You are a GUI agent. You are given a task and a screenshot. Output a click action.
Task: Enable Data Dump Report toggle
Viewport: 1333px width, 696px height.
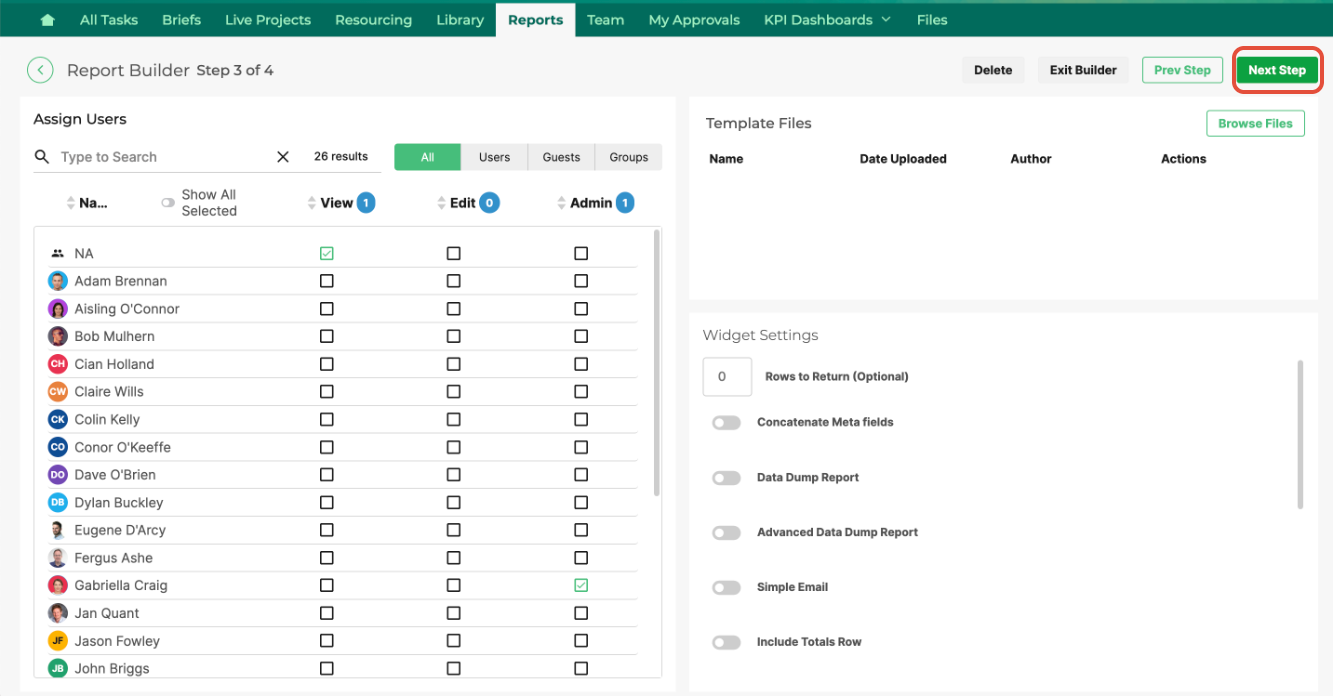coord(726,478)
